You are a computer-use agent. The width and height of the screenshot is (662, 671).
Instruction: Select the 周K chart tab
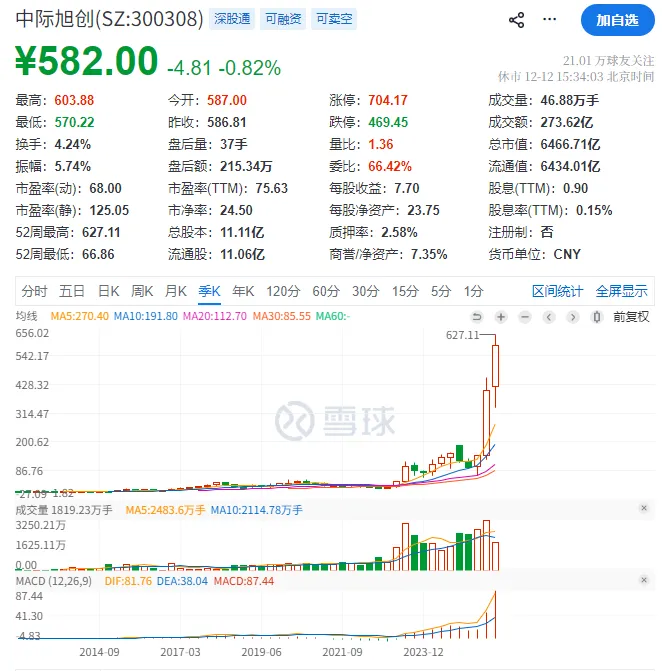click(x=142, y=291)
